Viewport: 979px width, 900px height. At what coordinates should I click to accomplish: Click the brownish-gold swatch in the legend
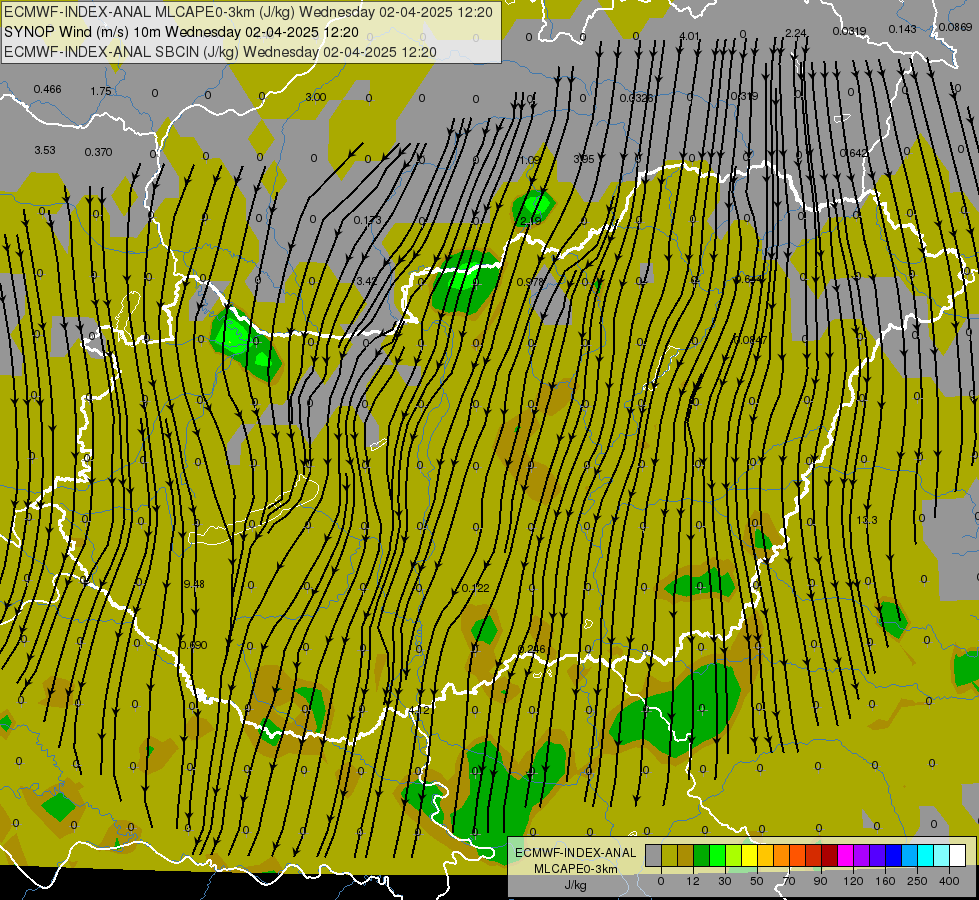(x=686, y=855)
